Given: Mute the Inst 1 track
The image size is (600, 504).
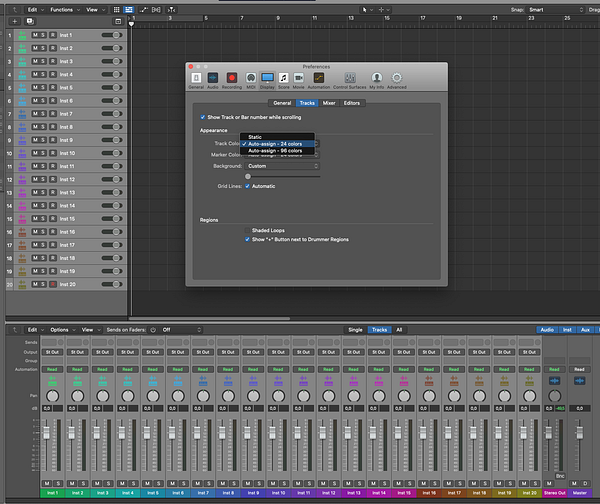Looking at the screenshot, I should pyautogui.click(x=35, y=35).
